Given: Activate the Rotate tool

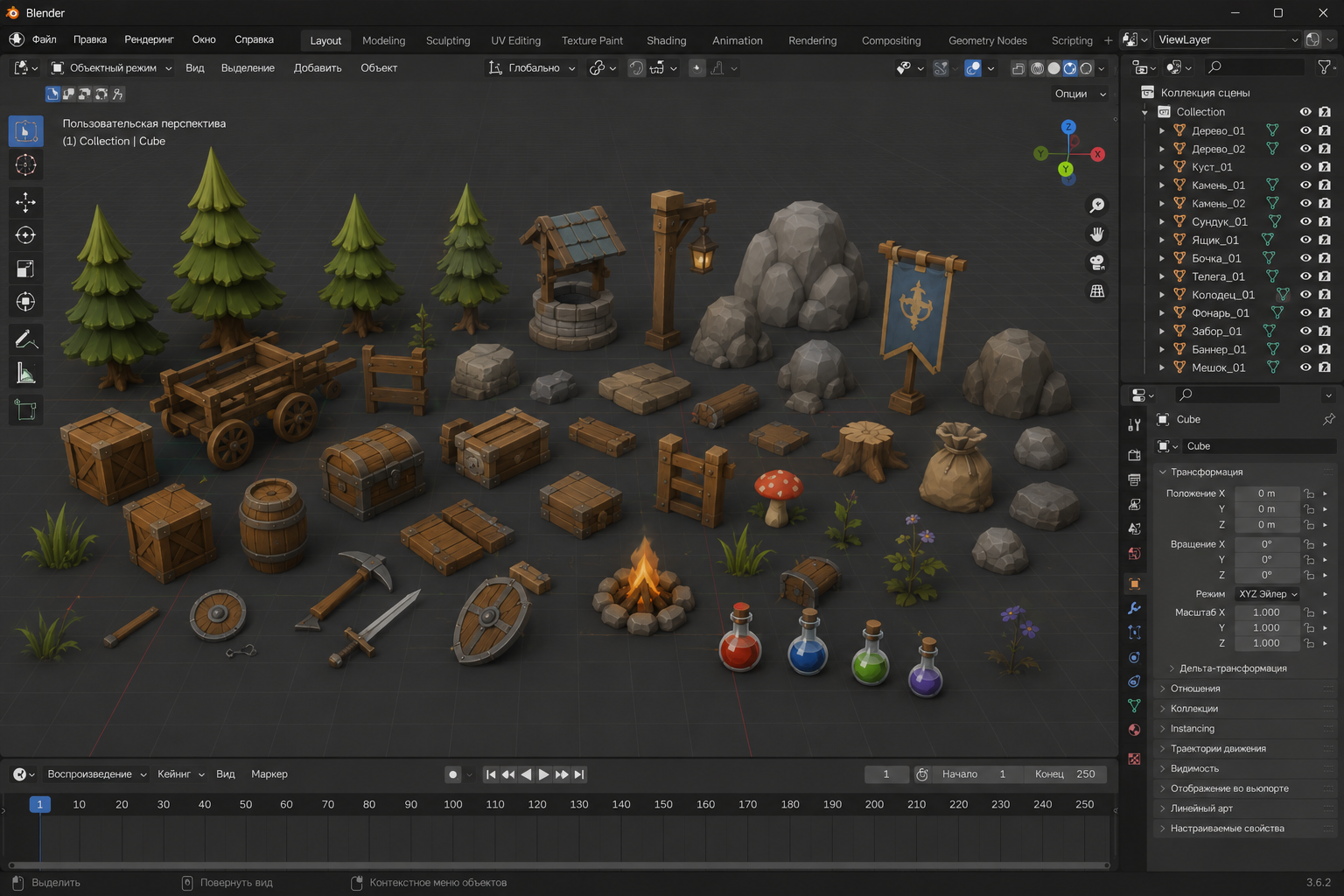Looking at the screenshot, I should click(x=25, y=235).
